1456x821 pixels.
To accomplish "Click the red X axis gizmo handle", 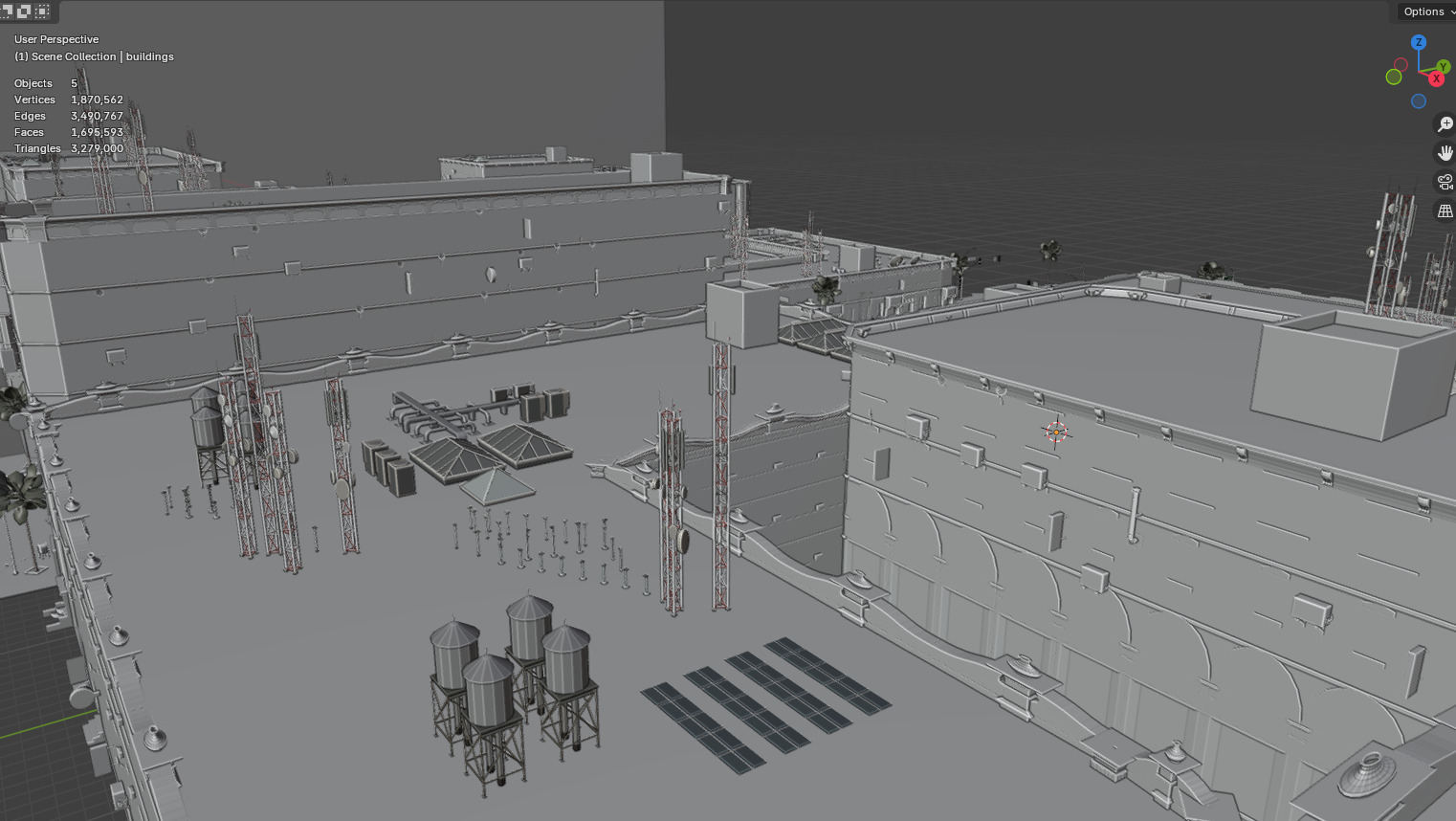I will point(1436,78).
